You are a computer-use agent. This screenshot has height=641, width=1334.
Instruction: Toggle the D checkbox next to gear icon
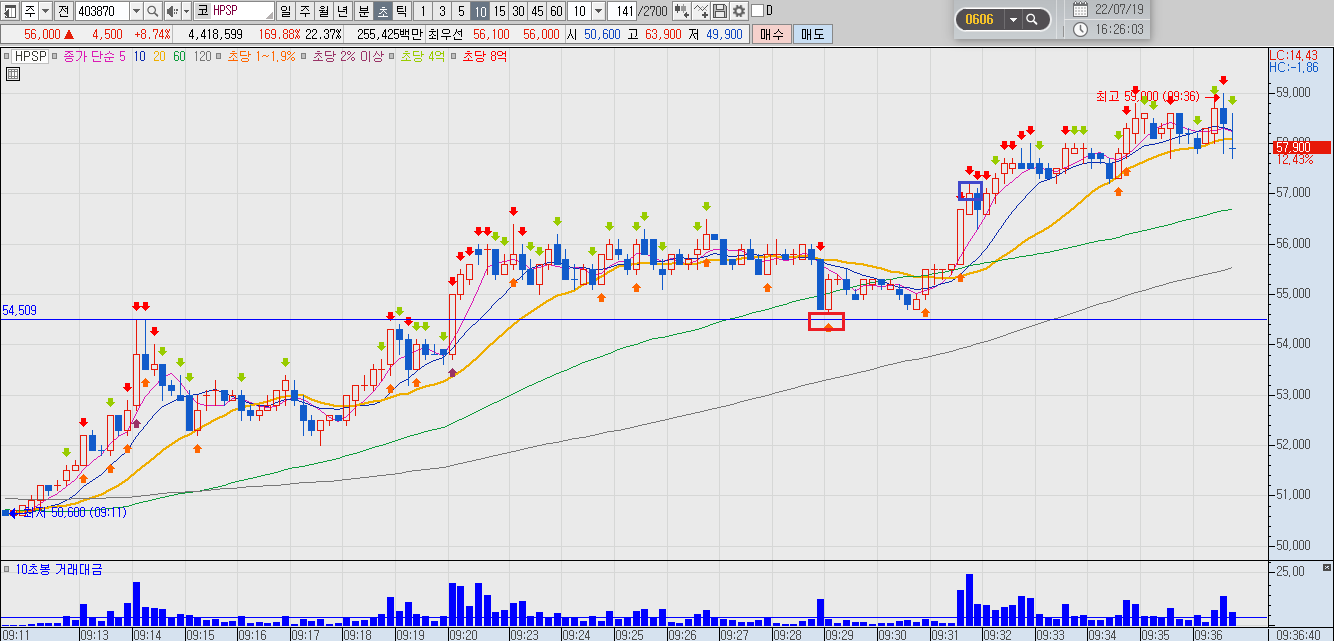757,11
